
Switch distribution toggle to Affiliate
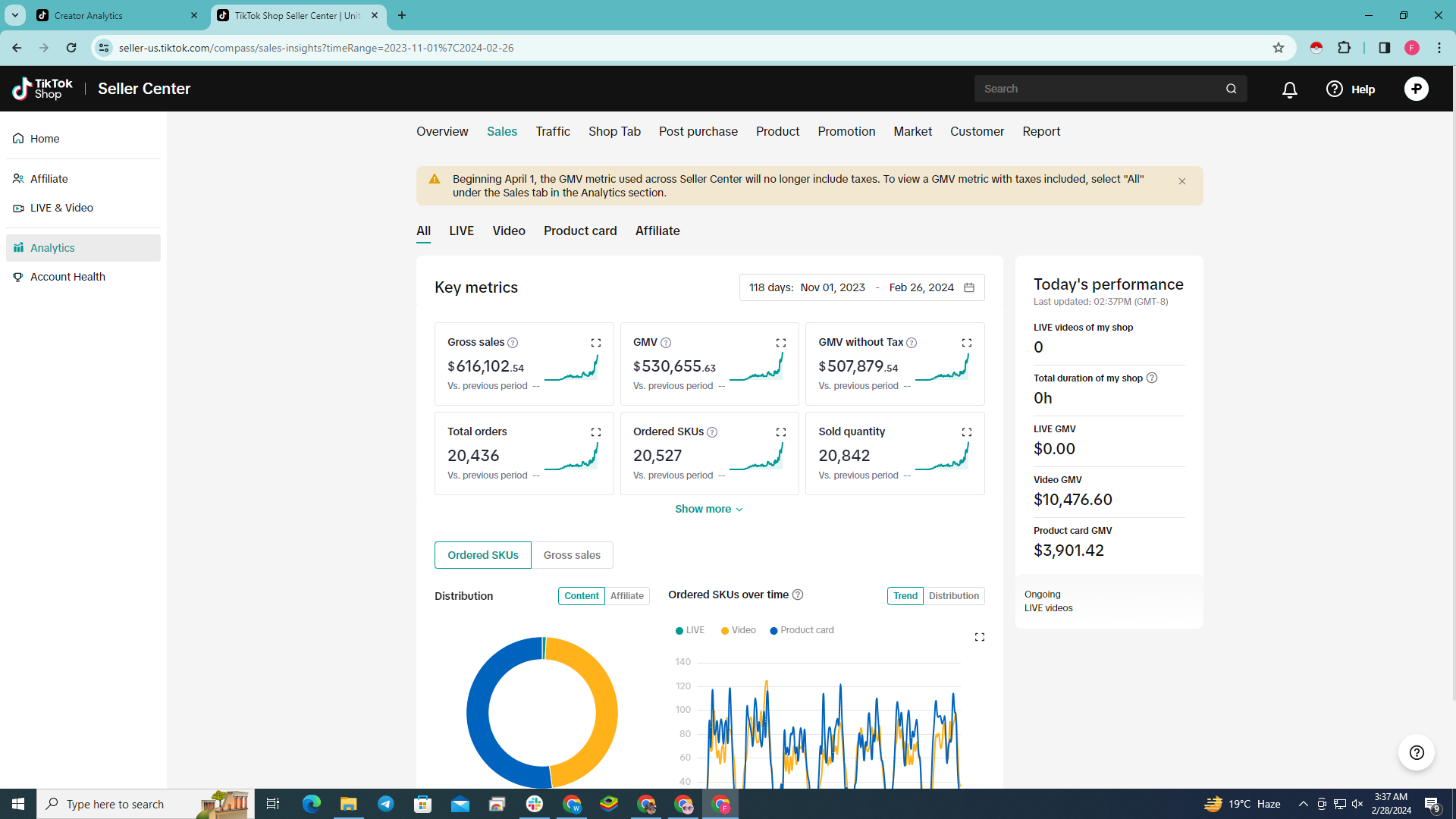point(626,596)
